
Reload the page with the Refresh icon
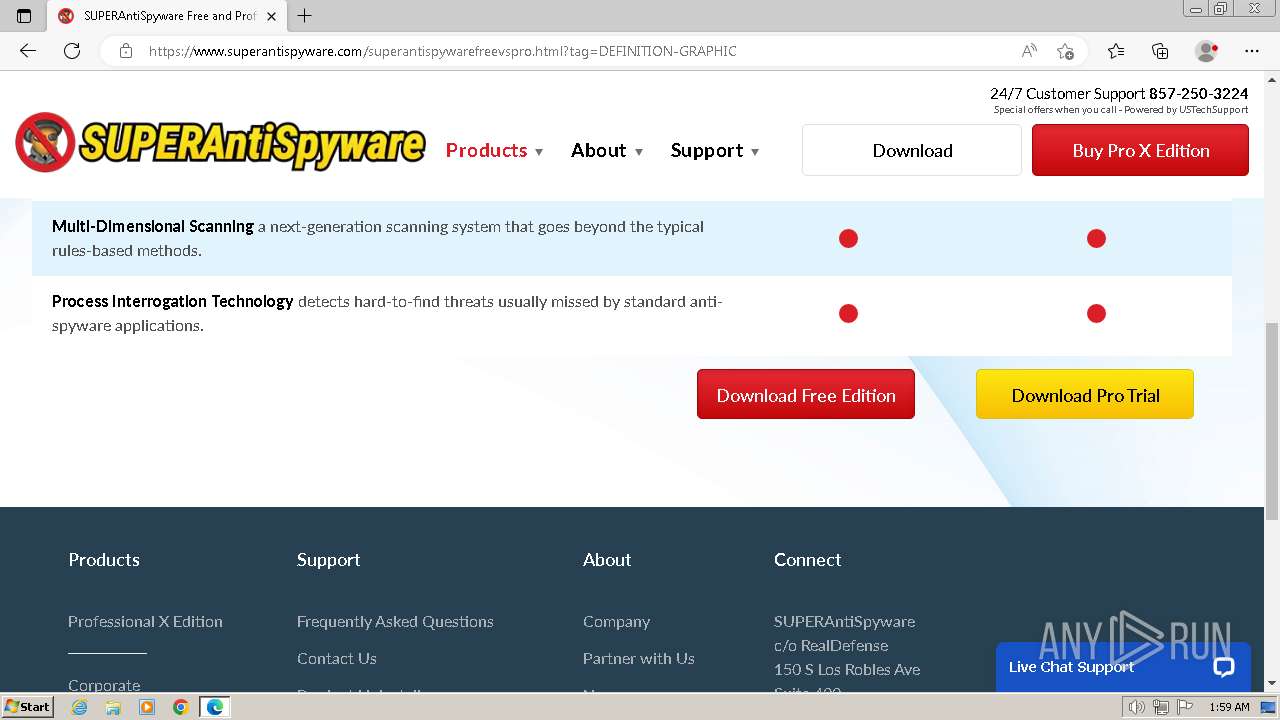coord(72,51)
